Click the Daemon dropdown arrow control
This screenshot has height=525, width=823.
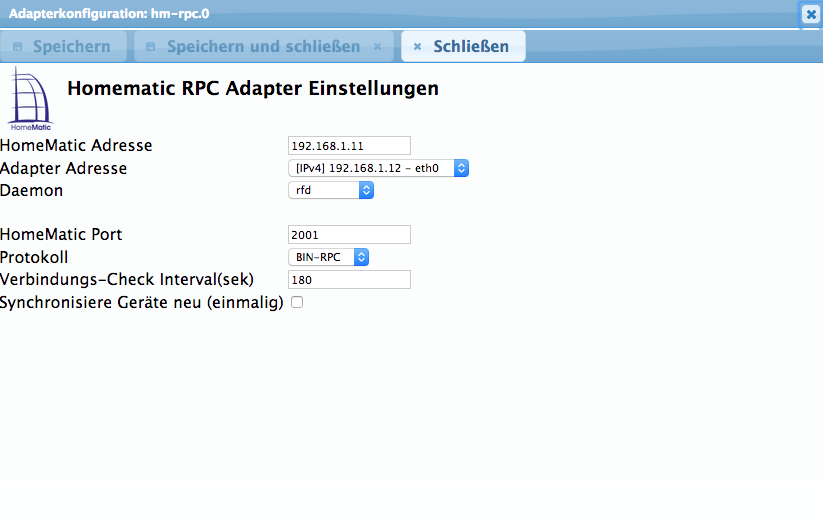click(x=366, y=190)
